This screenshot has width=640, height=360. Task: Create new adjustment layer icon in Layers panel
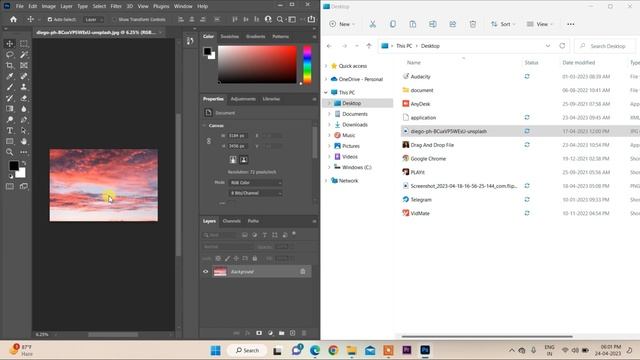[x=270, y=333]
